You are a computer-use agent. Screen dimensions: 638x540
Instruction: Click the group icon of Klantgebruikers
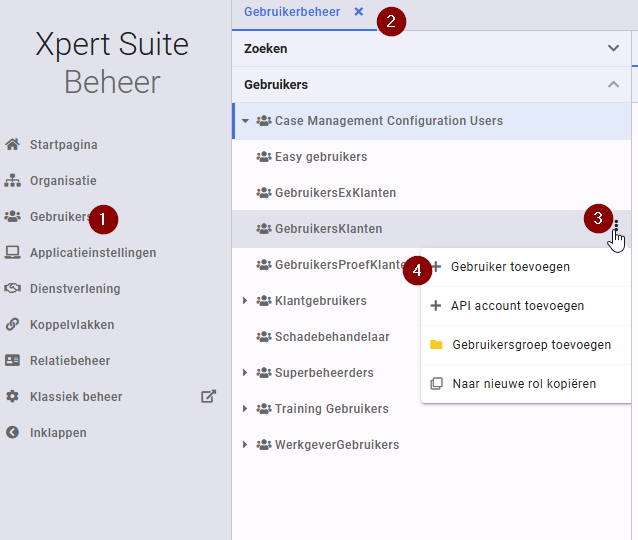264,301
